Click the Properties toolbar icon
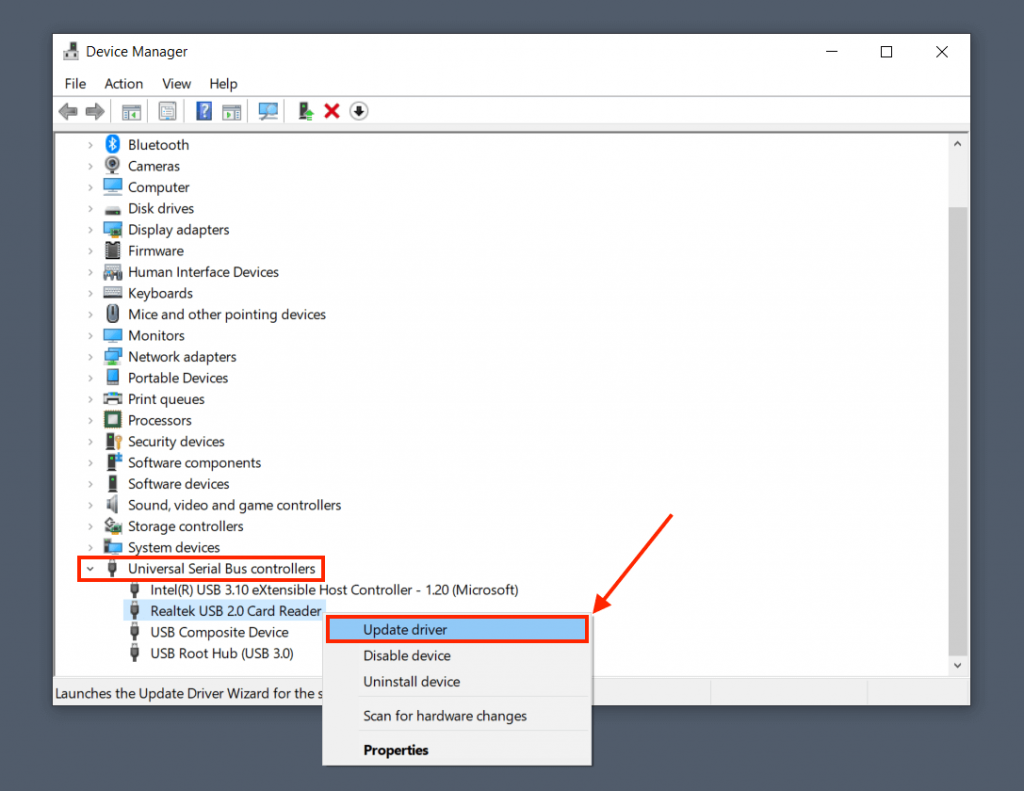 (x=168, y=111)
